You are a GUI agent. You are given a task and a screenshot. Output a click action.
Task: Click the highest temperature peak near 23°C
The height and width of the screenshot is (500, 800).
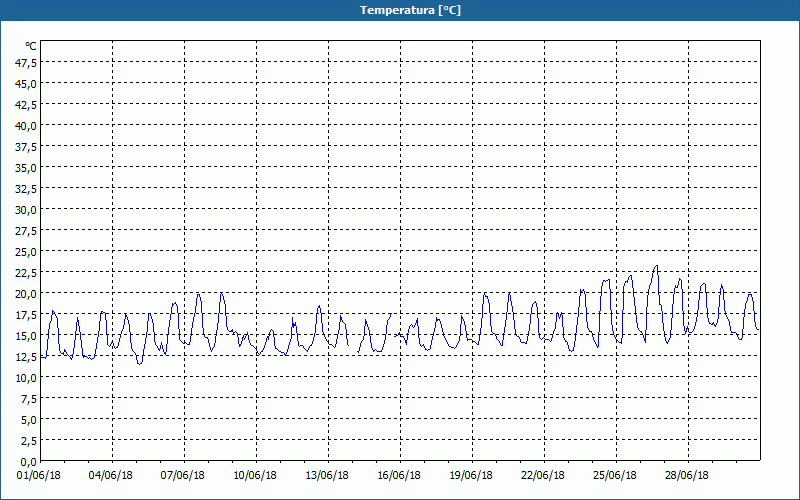pyautogui.click(x=656, y=266)
